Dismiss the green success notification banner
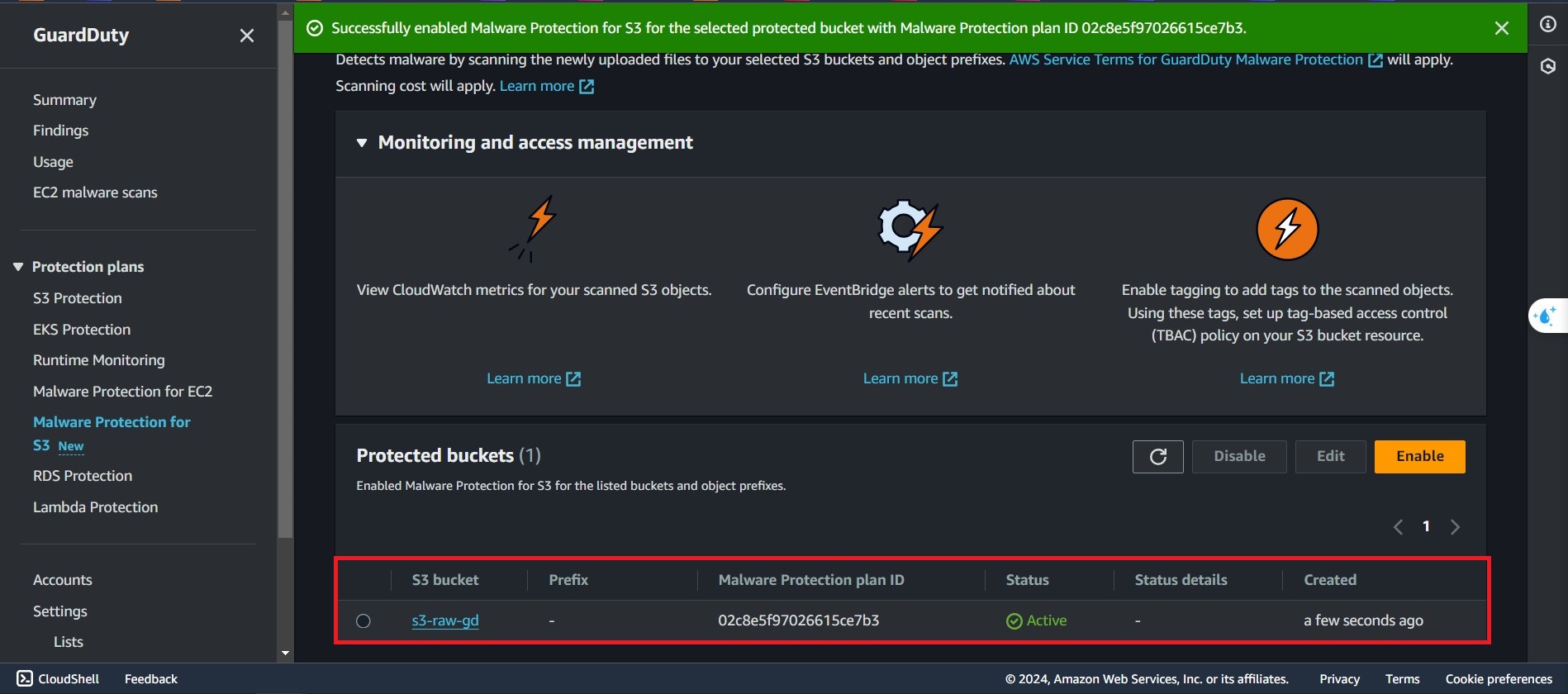1568x694 pixels. coord(1501,28)
